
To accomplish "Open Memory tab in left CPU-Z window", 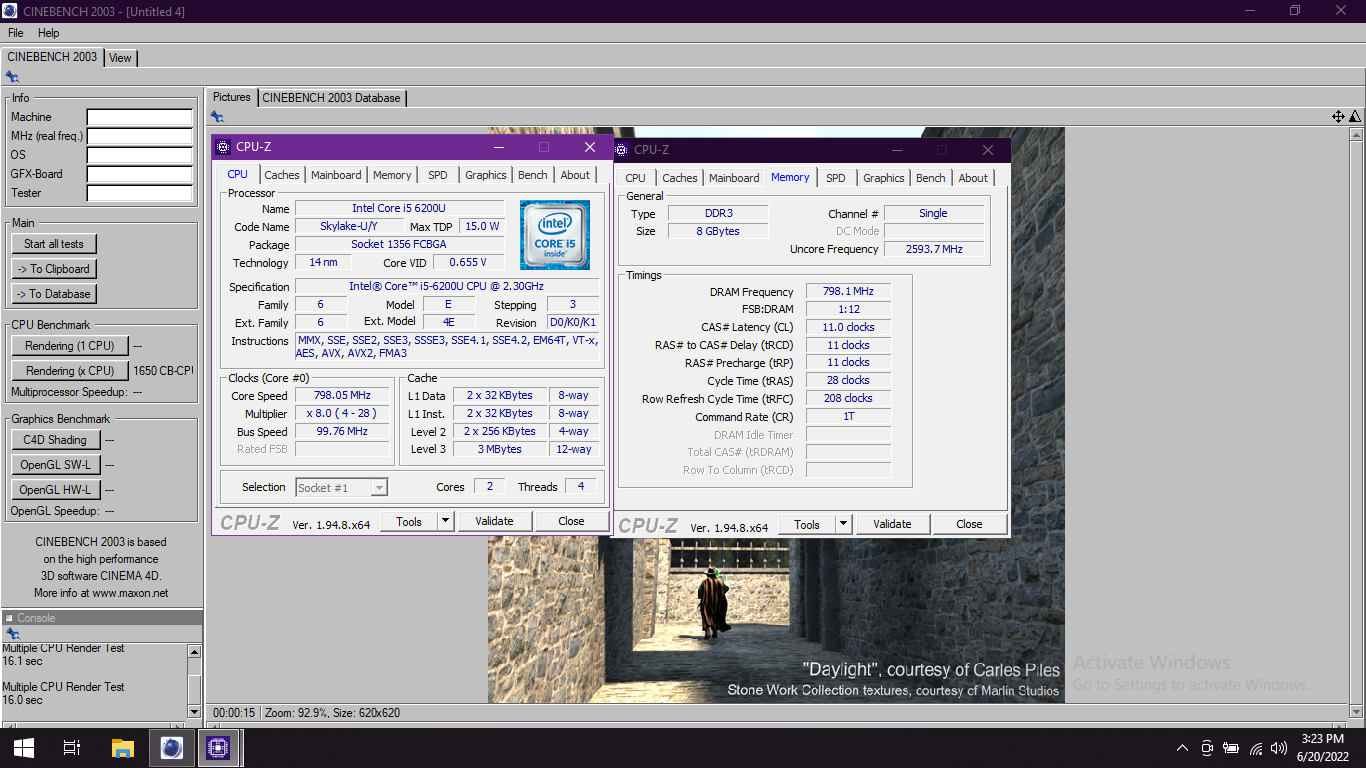I will point(392,175).
